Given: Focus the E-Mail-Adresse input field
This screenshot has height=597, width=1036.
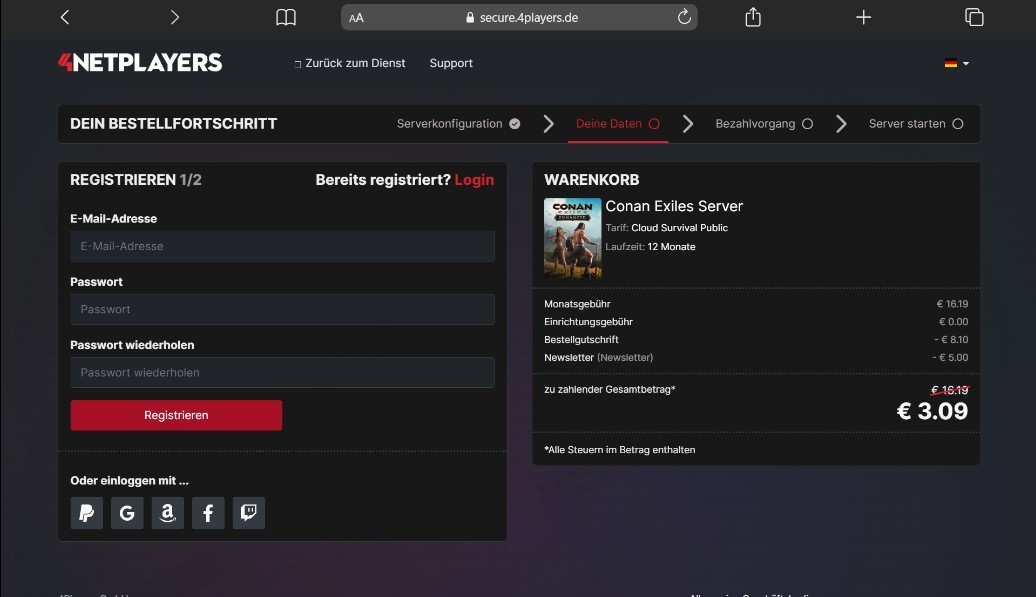Looking at the screenshot, I should (282, 246).
